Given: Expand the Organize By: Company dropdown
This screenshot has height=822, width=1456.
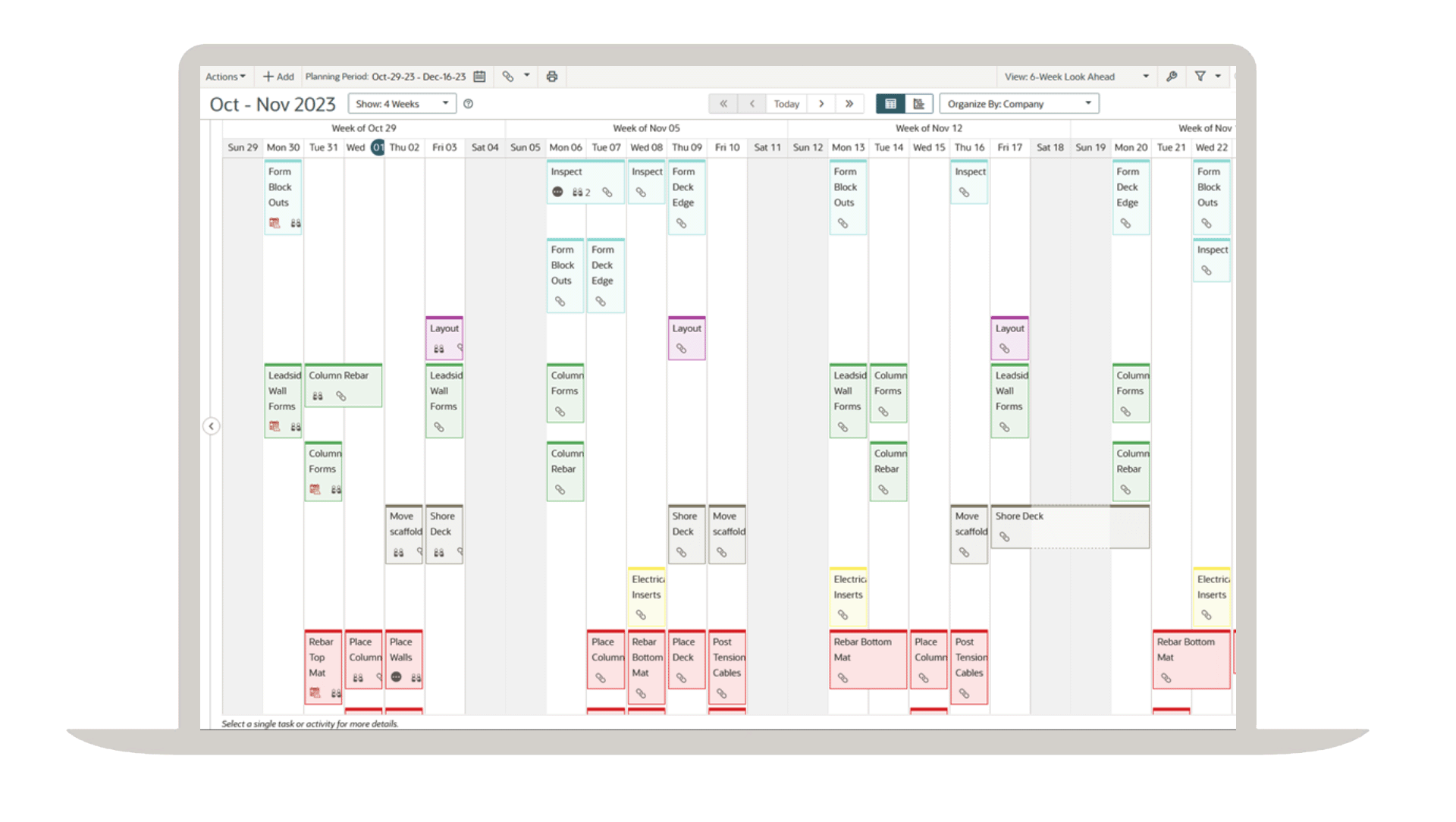Looking at the screenshot, I should point(1018,104).
